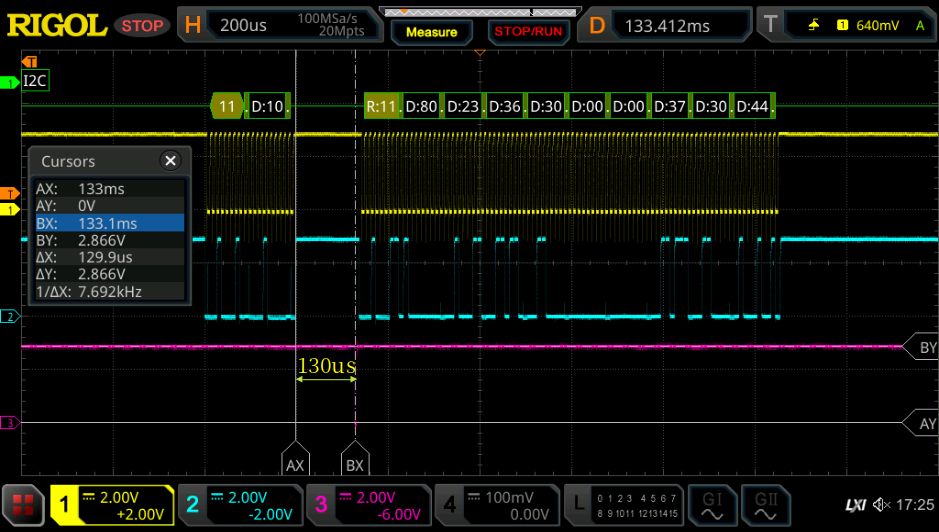939x532 pixels.
Task: Open the logic analyzer L panel
Action: (623, 505)
